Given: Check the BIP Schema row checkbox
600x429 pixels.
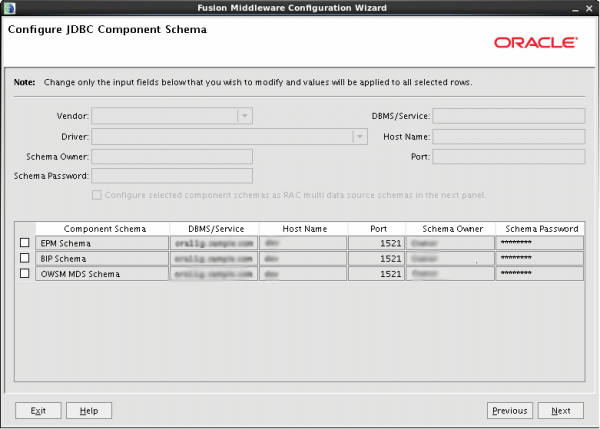Looking at the screenshot, I should (x=24, y=258).
